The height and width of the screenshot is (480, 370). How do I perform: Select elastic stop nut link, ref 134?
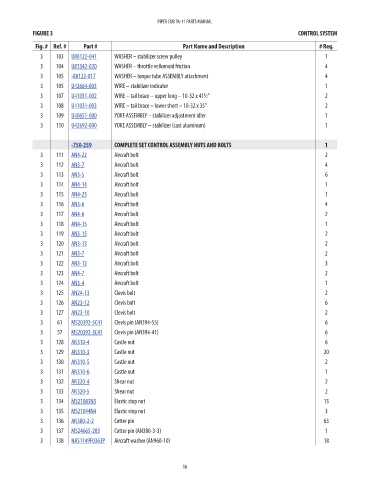[83, 401]
